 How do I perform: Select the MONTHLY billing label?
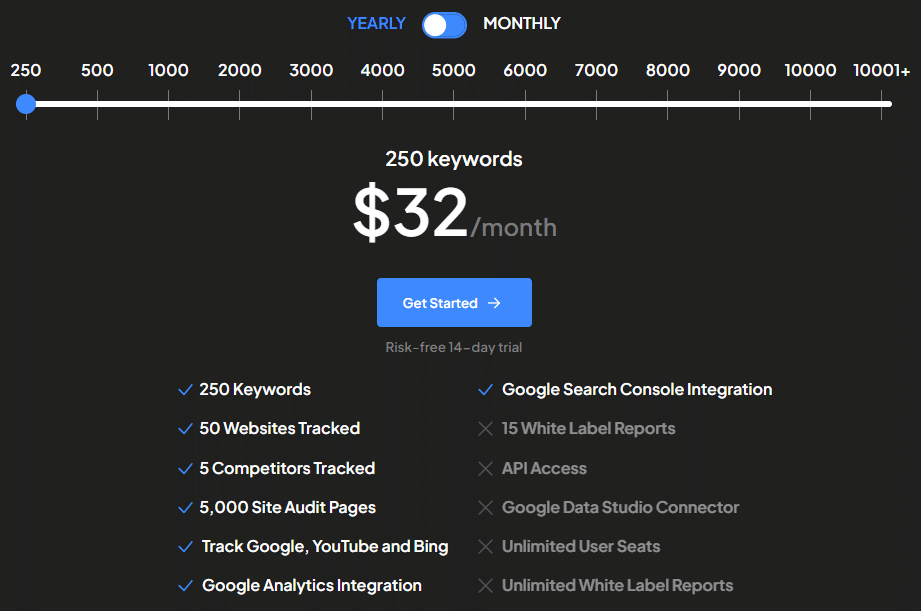521,23
